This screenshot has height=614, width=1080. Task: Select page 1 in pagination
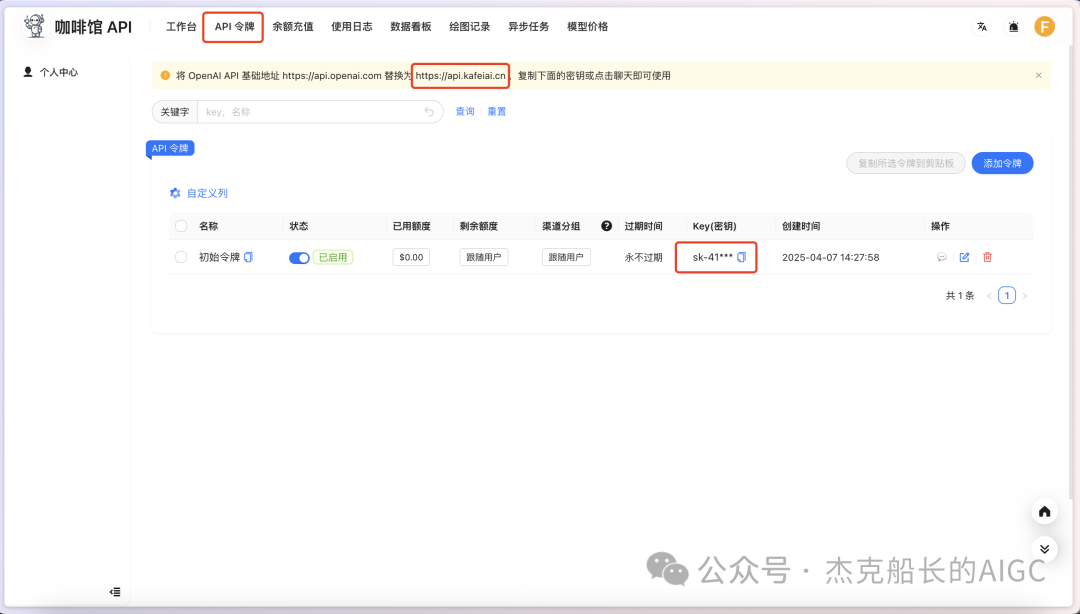pyautogui.click(x=1007, y=296)
